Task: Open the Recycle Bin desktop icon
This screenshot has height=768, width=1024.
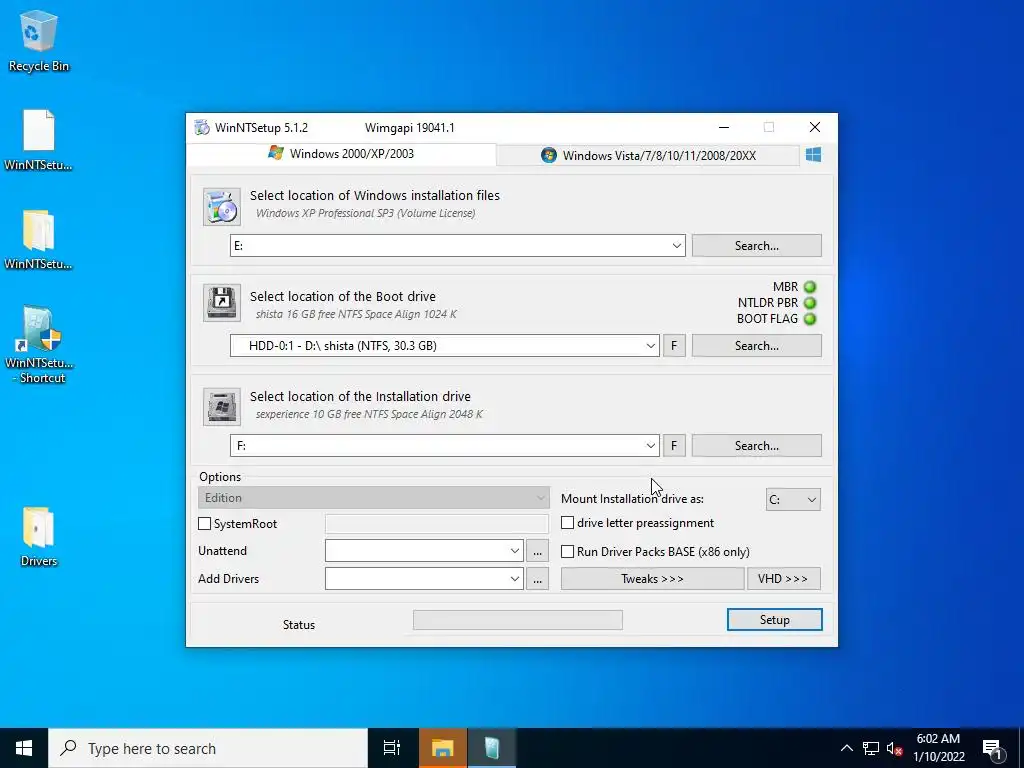Action: point(39,40)
